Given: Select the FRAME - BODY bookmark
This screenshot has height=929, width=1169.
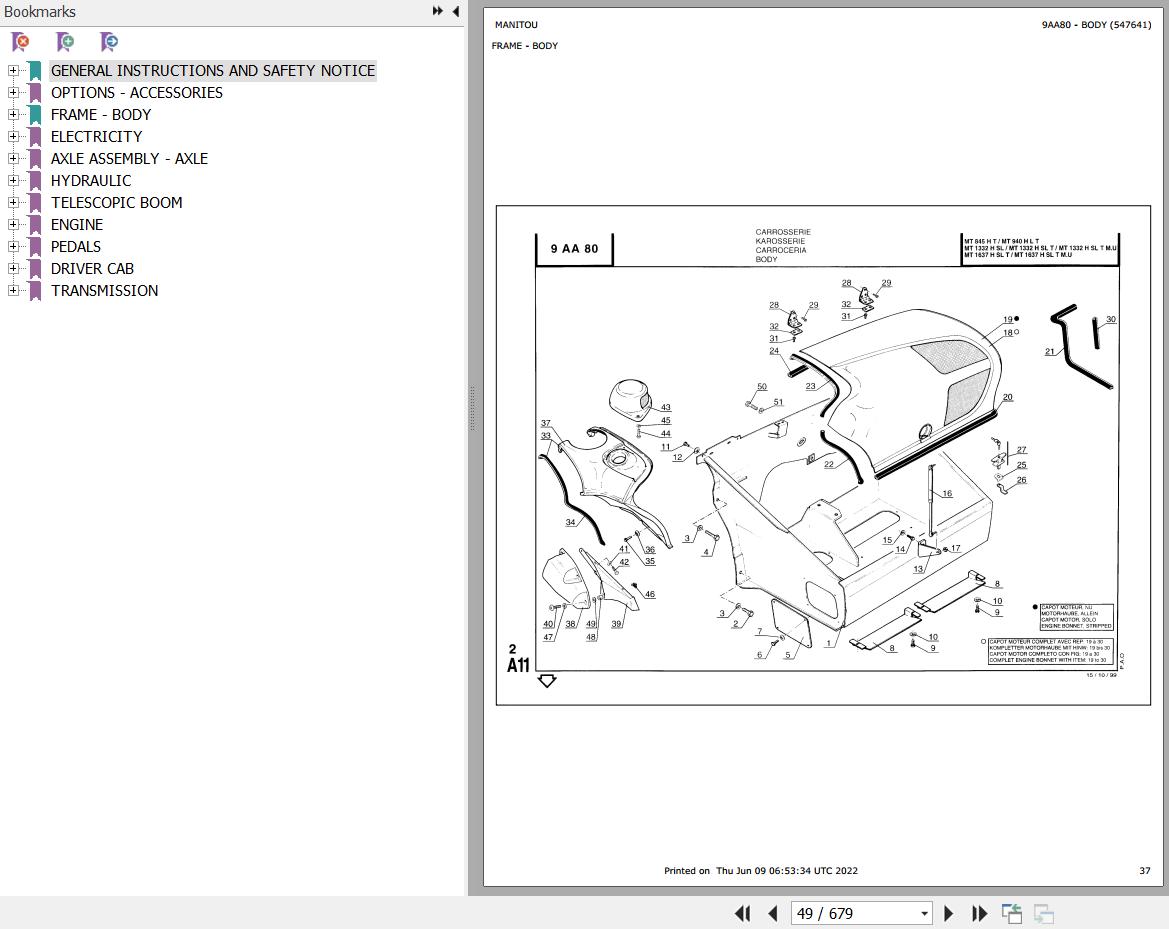Looking at the screenshot, I should 101,115.
